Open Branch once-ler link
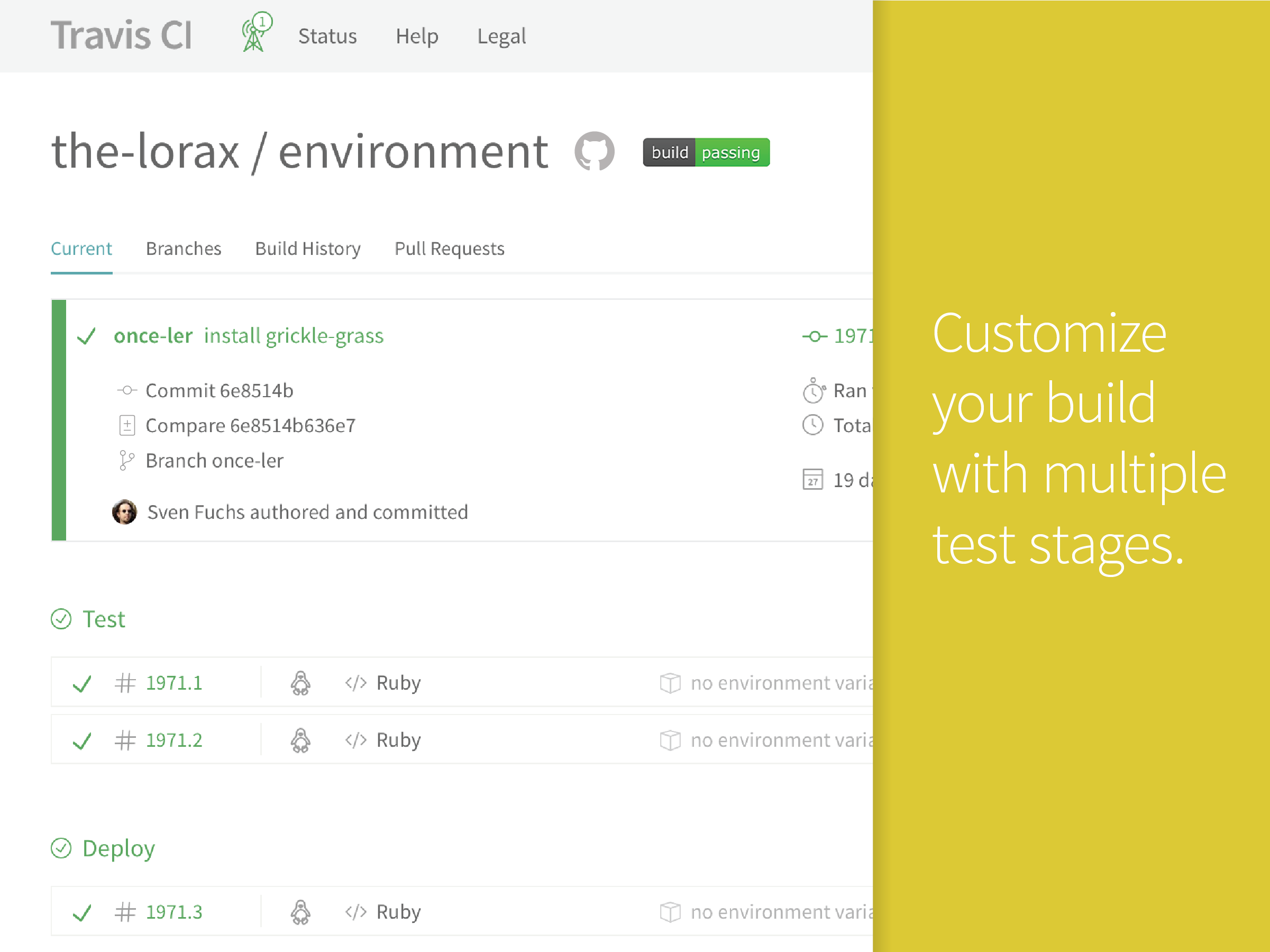 click(214, 461)
